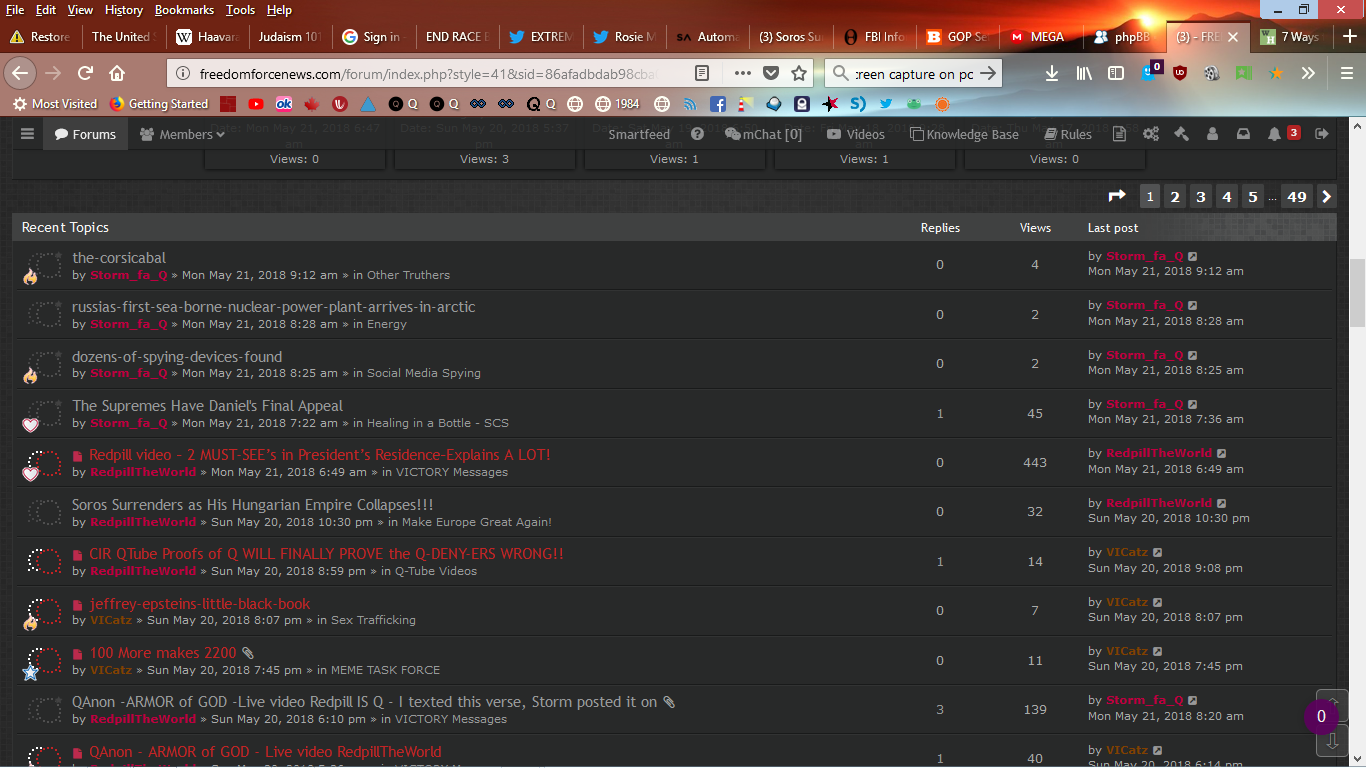Open the Bookmarks menu
The width and height of the screenshot is (1366, 768).
tap(184, 10)
